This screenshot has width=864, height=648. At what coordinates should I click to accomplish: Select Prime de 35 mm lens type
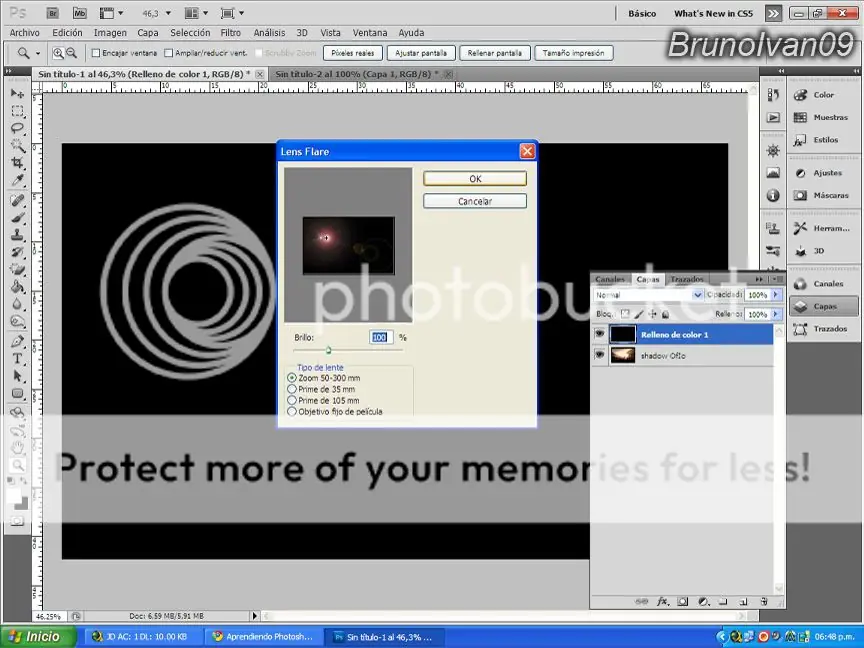pos(292,389)
